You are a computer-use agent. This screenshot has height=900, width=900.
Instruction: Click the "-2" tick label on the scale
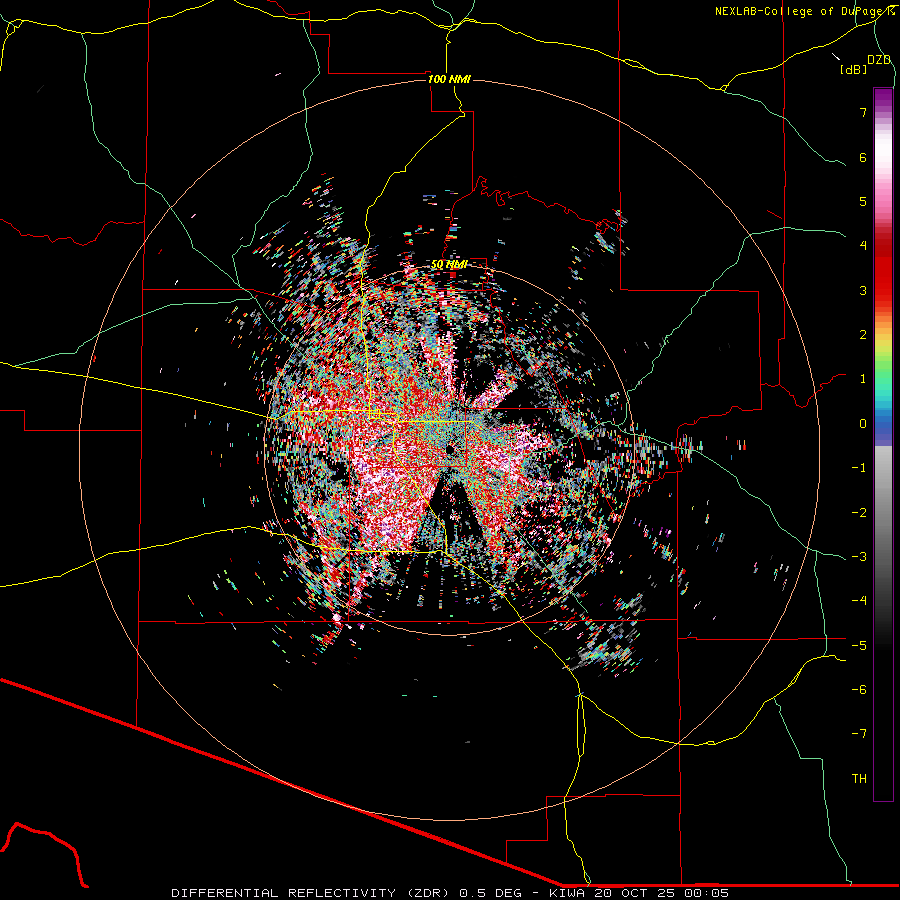pos(859,513)
